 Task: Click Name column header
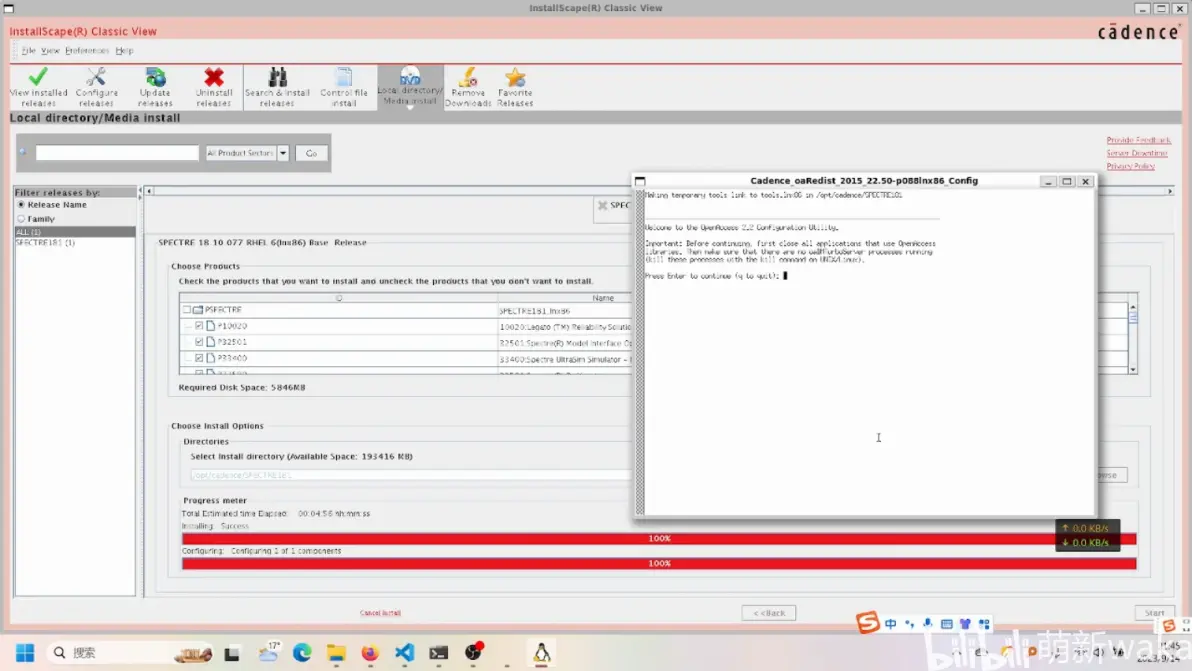pyautogui.click(x=603, y=298)
